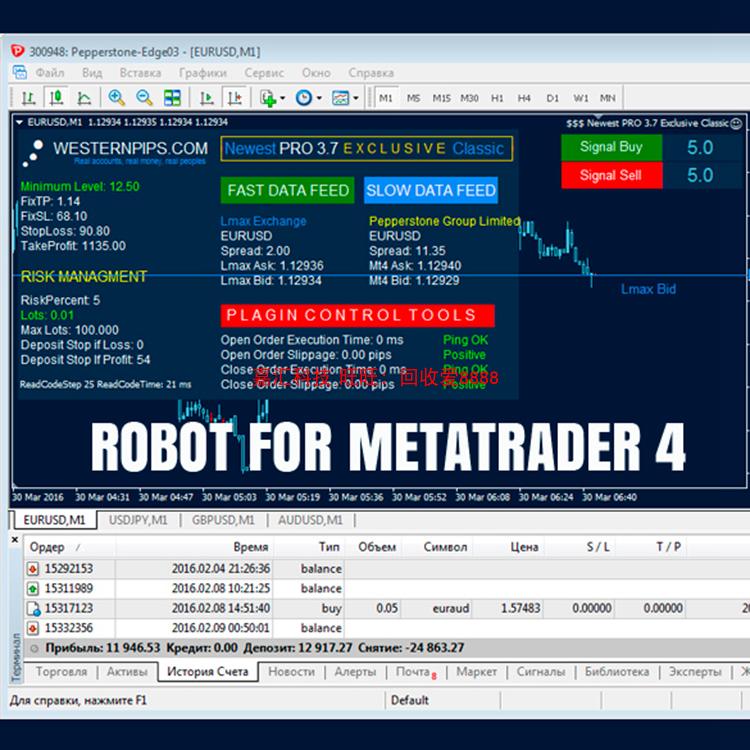Screen dimensions: 750x750
Task: Open the Почта terminal tab
Action: [415, 672]
